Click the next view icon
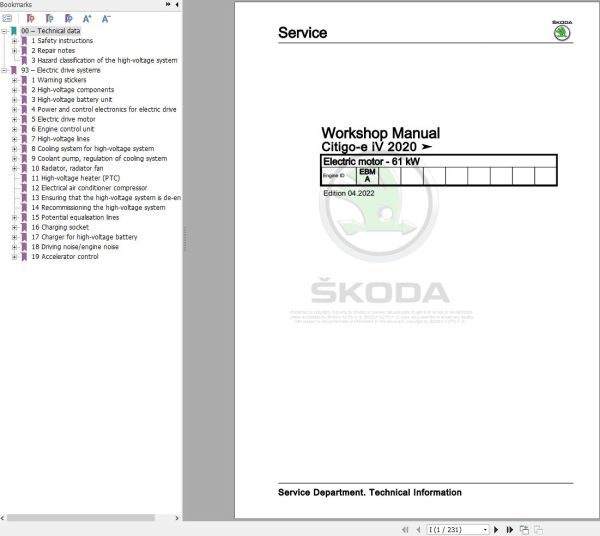This screenshot has width=600, height=536. (538, 529)
